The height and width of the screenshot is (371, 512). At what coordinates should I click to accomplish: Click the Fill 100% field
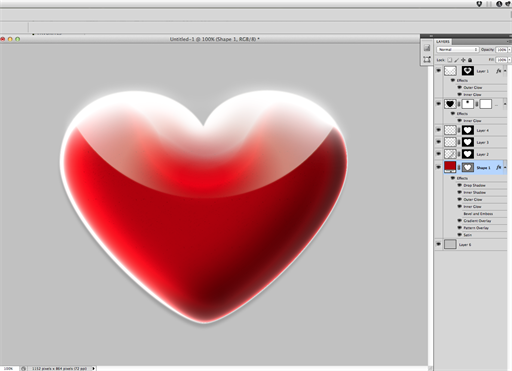[502, 60]
